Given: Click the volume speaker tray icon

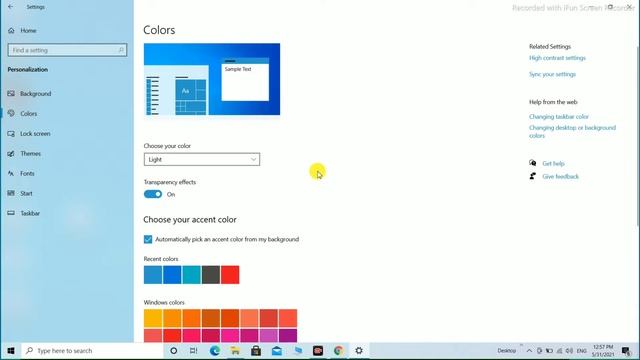Looking at the screenshot, I should tap(569, 351).
